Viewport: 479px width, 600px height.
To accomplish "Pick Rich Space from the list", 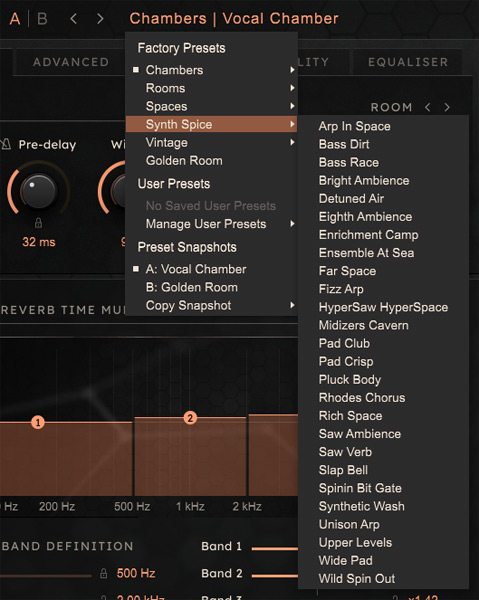I will pos(383,416).
